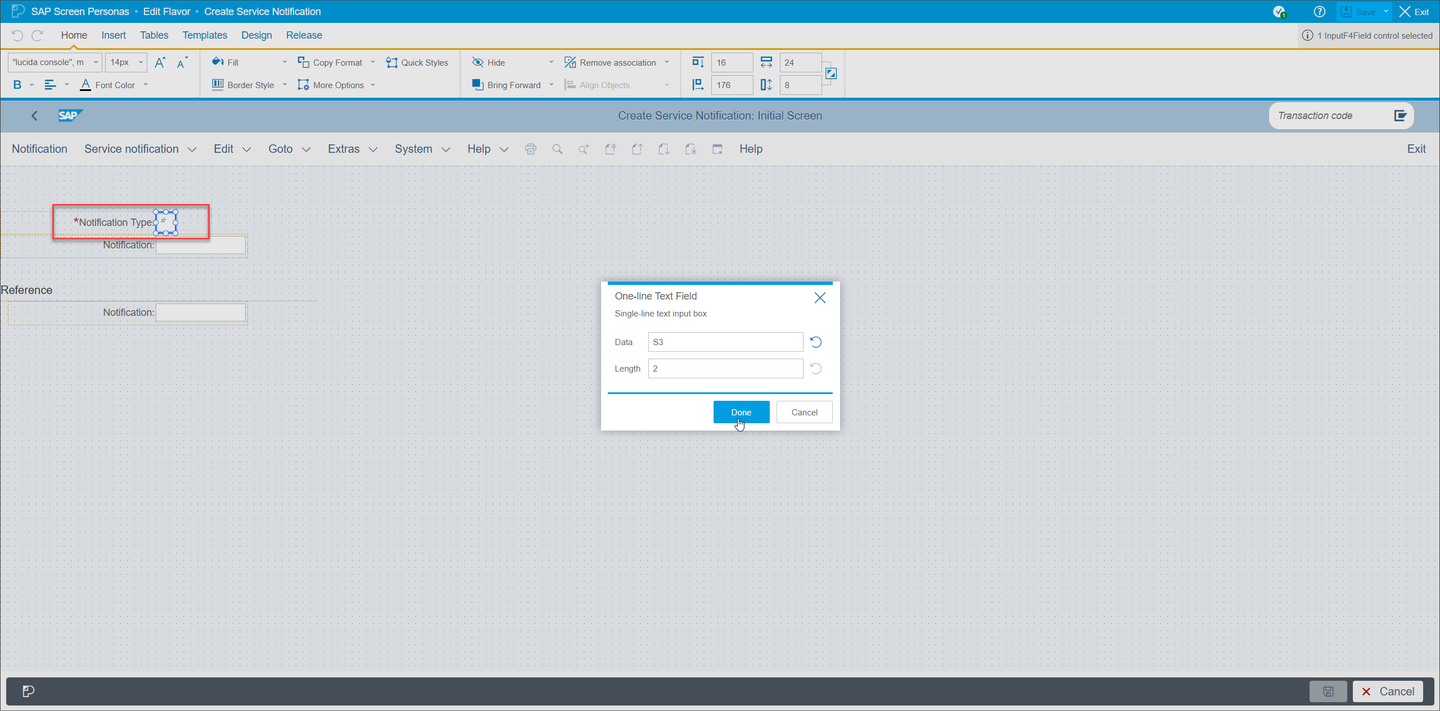Close the One-line Text Field dialog

(x=820, y=298)
